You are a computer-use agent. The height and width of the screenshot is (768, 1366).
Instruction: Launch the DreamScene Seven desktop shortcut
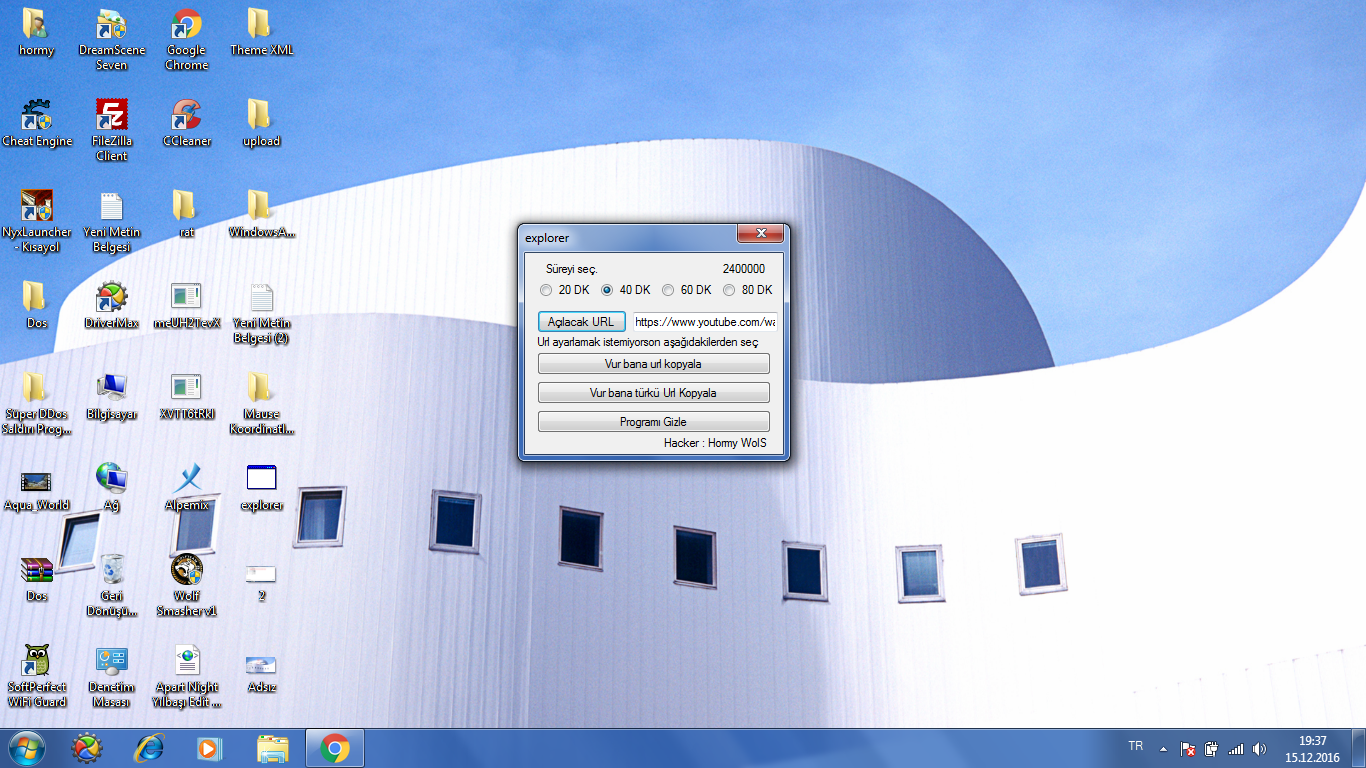112,40
